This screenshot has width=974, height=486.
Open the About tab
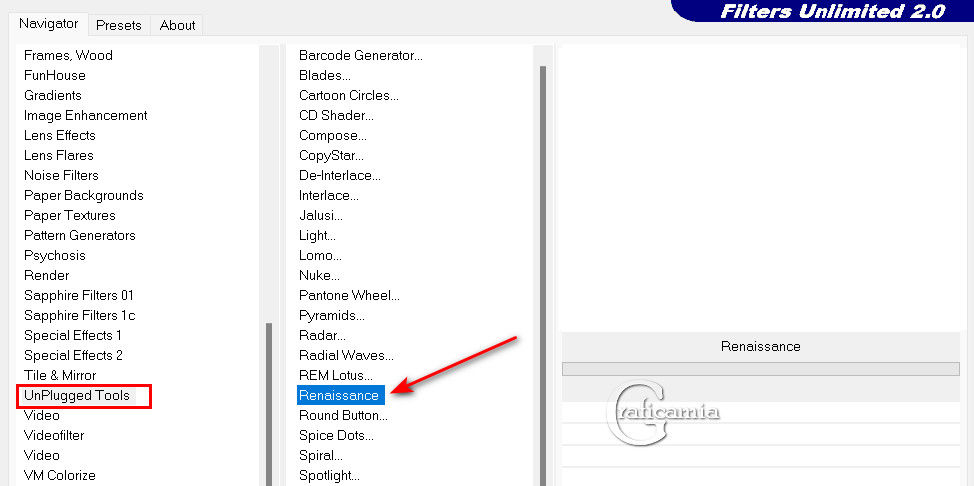[177, 26]
